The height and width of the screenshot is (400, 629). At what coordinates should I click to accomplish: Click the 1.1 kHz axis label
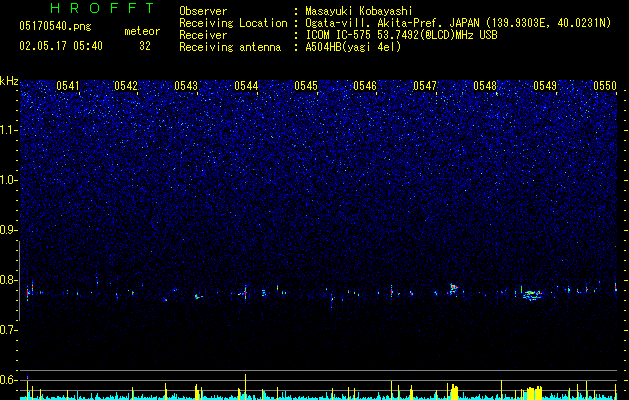click(x=9, y=130)
